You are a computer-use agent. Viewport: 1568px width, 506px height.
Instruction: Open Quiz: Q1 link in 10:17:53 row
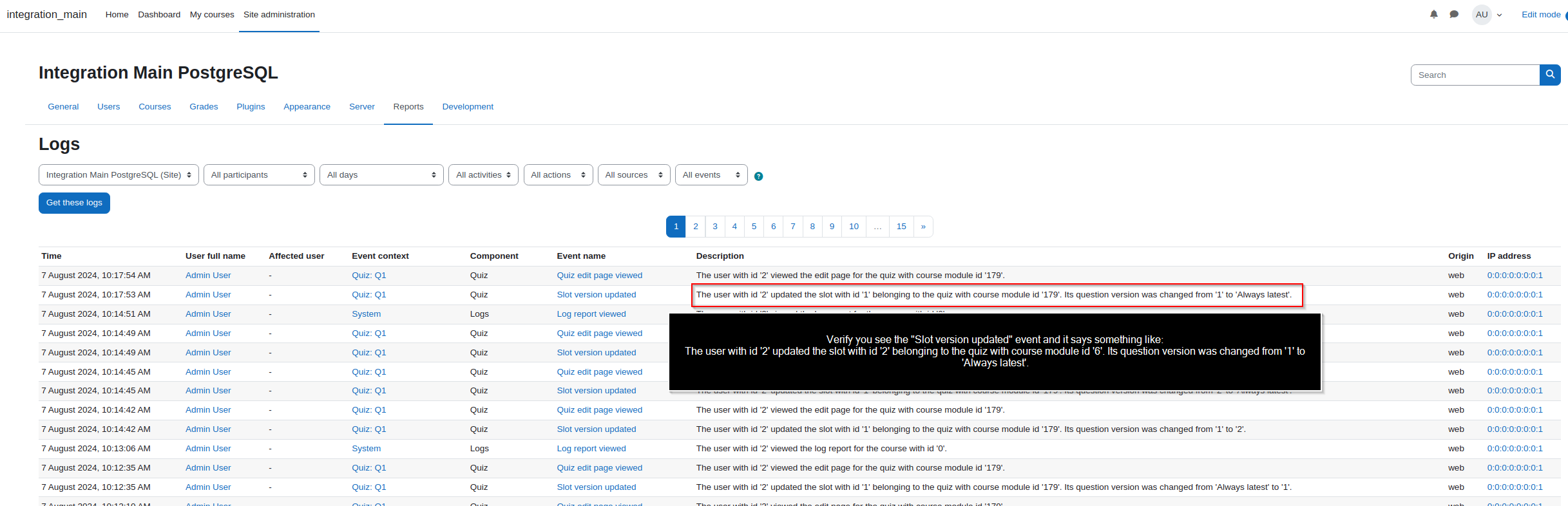(x=369, y=295)
